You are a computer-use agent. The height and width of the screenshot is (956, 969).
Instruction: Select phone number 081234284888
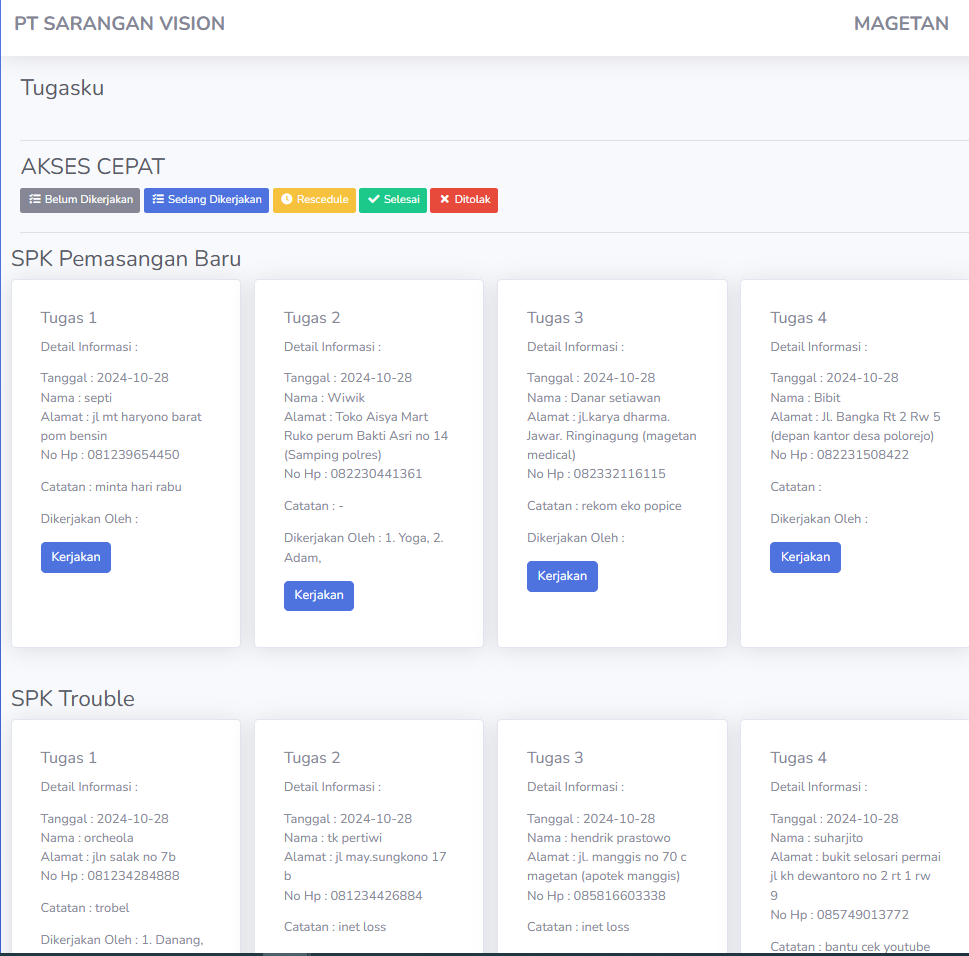pos(133,876)
